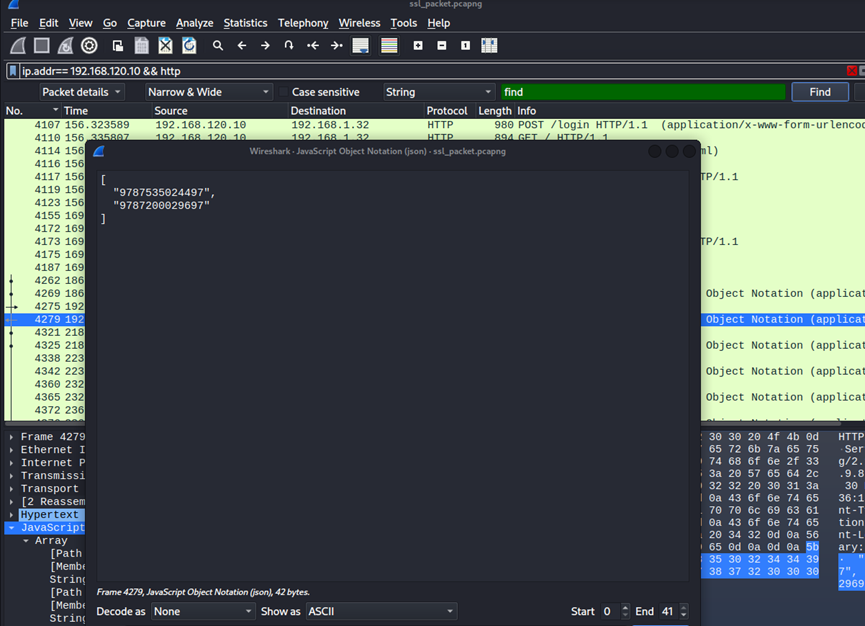Zoom out main window text
Viewport: 865px width, 626px height.
pyautogui.click(x=442, y=45)
